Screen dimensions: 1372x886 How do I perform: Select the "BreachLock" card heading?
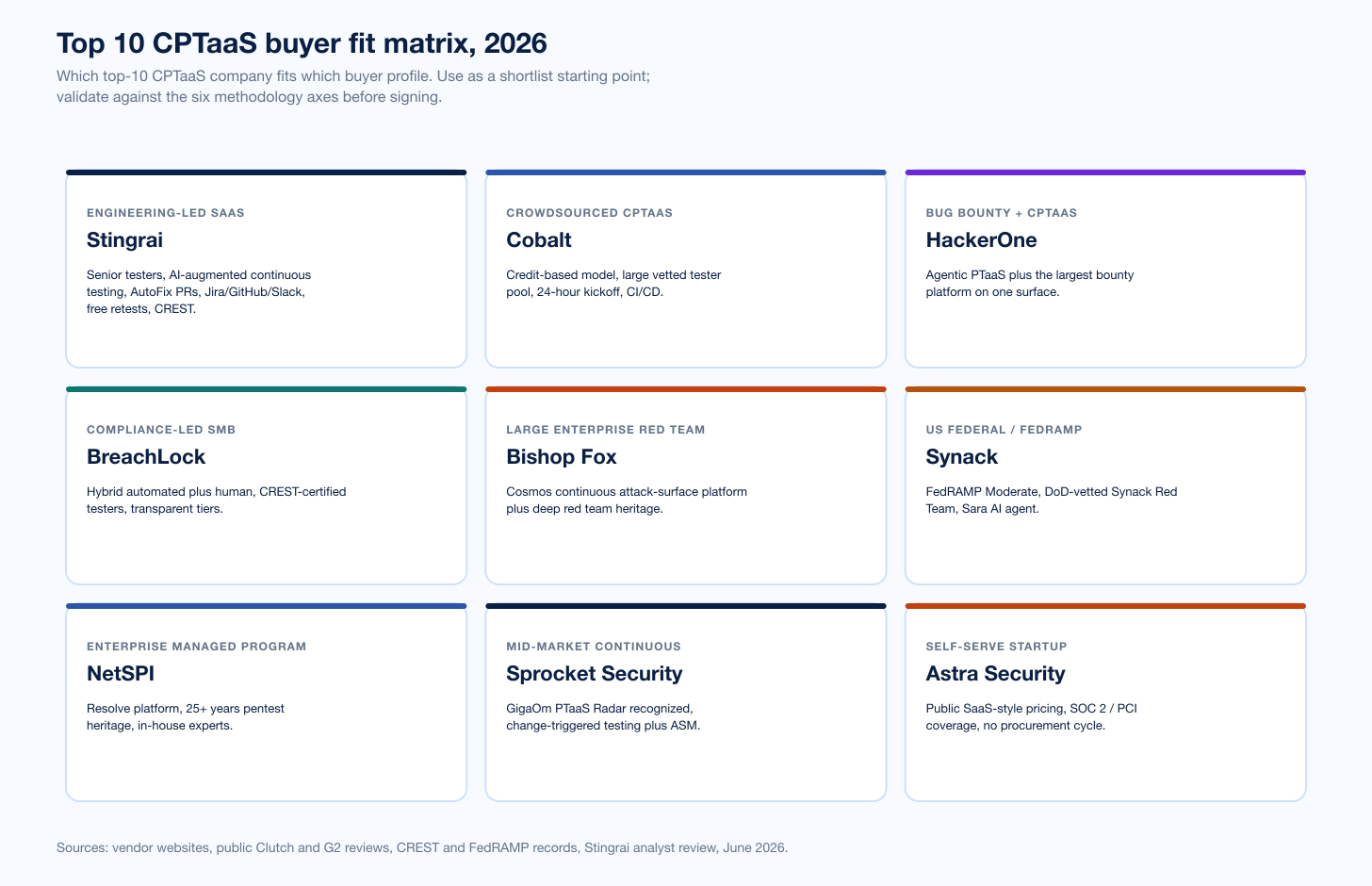click(x=146, y=457)
